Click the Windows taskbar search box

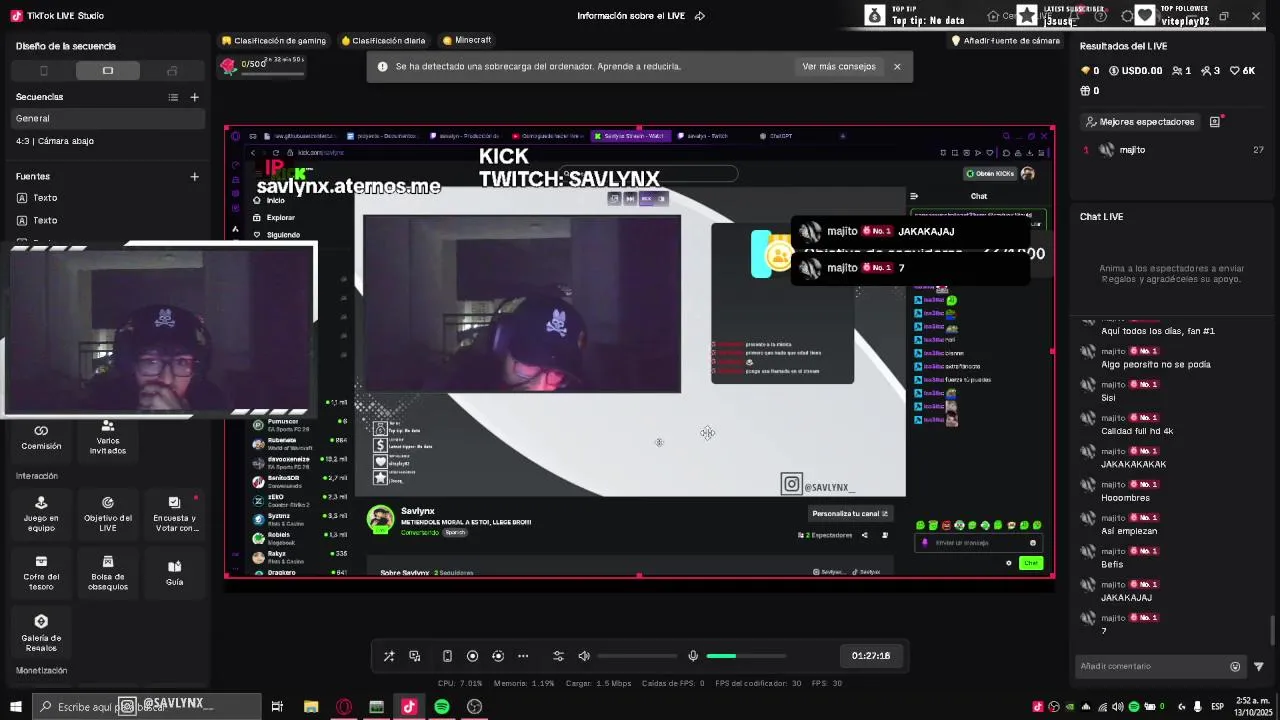[x=146, y=707]
